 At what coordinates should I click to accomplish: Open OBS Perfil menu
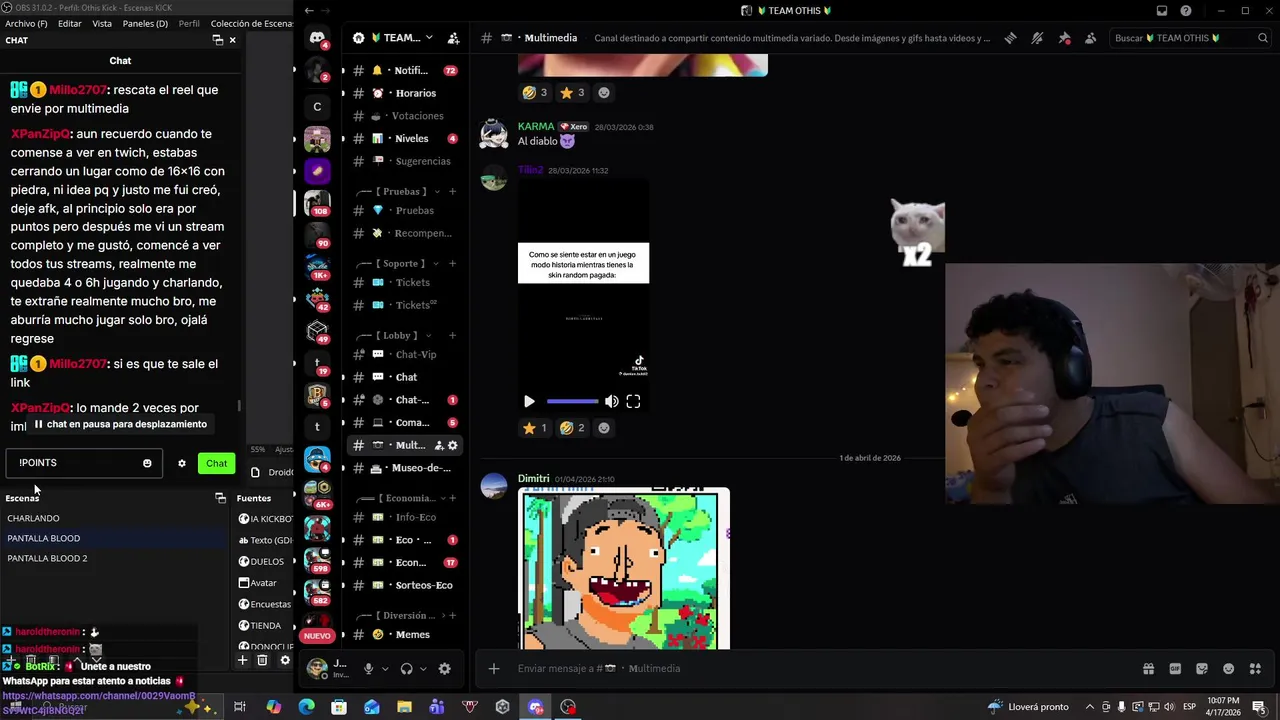(x=189, y=23)
